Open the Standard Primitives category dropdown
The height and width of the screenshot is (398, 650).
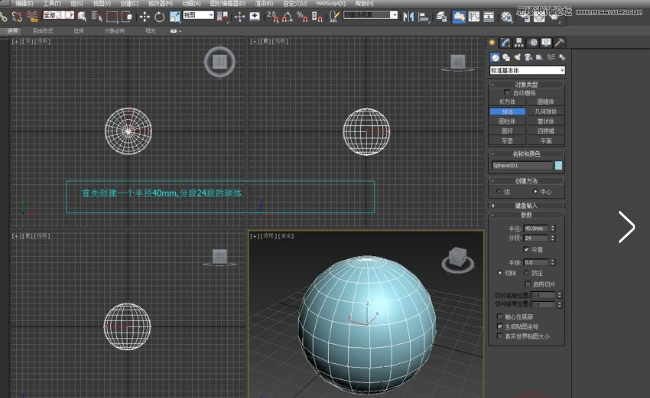tap(527, 70)
